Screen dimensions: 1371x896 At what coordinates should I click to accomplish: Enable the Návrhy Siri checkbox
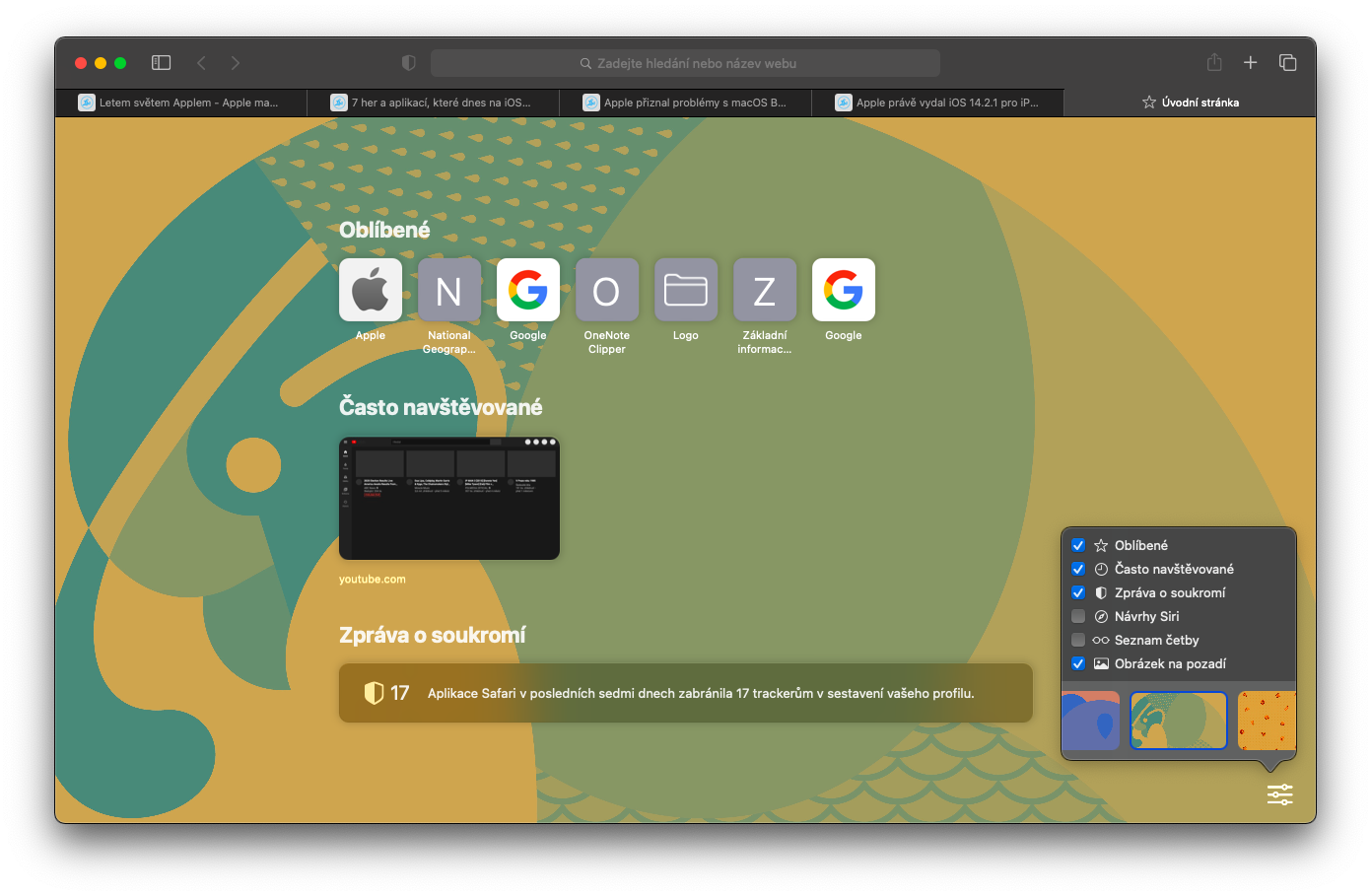tap(1078, 616)
